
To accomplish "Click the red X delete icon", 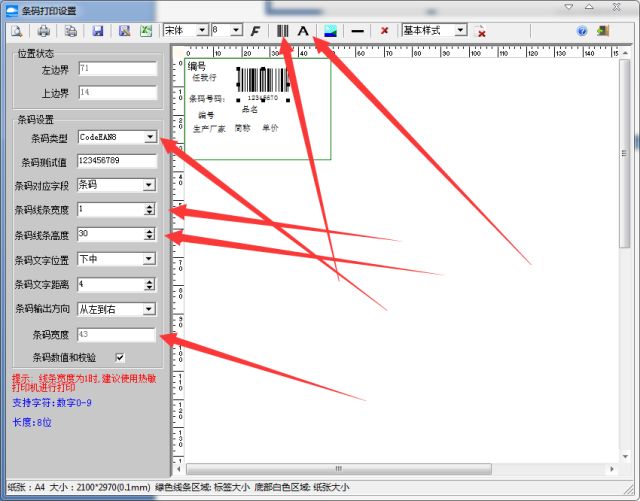I will pos(384,31).
